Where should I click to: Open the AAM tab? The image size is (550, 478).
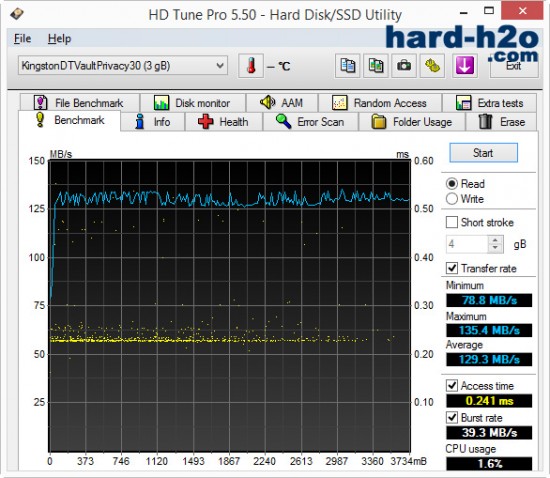282,103
